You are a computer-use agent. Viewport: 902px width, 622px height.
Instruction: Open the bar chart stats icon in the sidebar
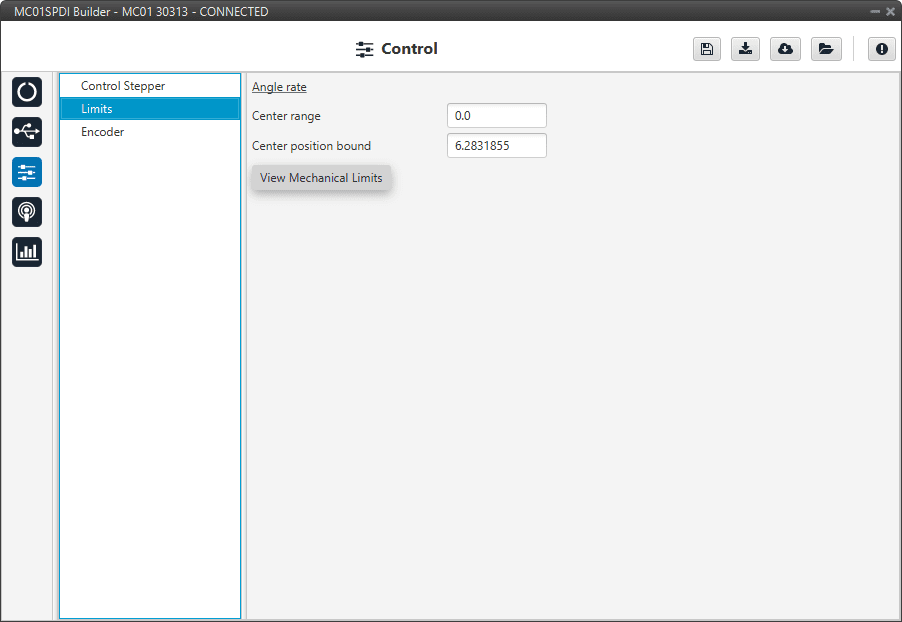click(27, 252)
